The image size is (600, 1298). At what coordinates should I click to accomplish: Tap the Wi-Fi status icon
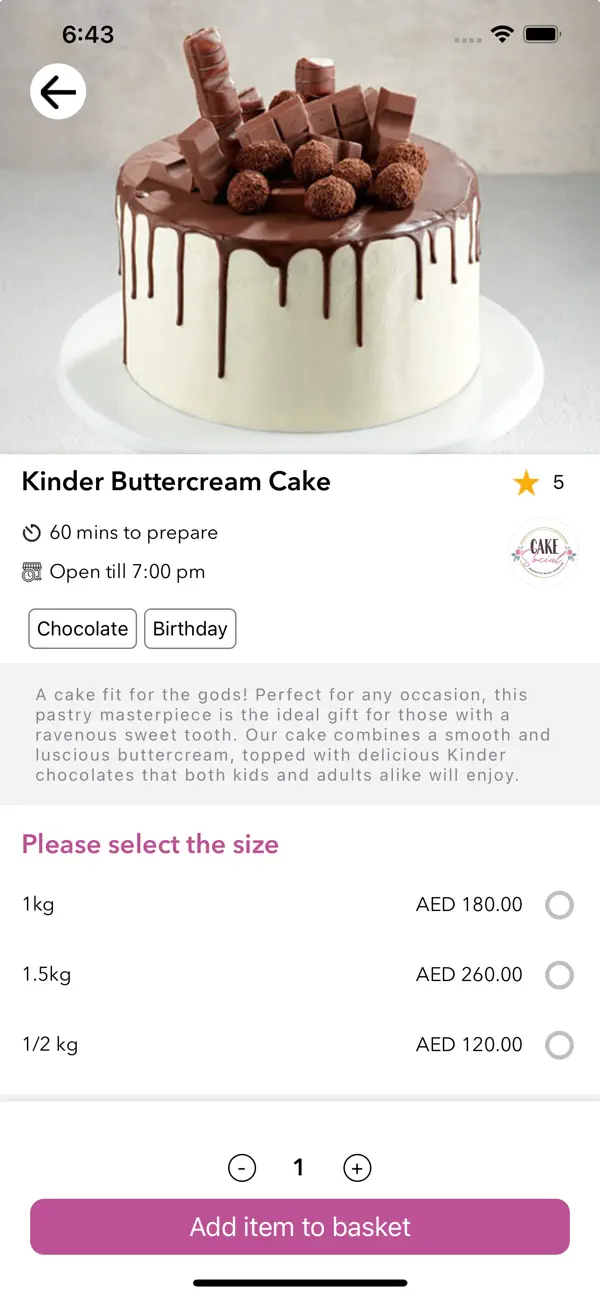pos(502,35)
